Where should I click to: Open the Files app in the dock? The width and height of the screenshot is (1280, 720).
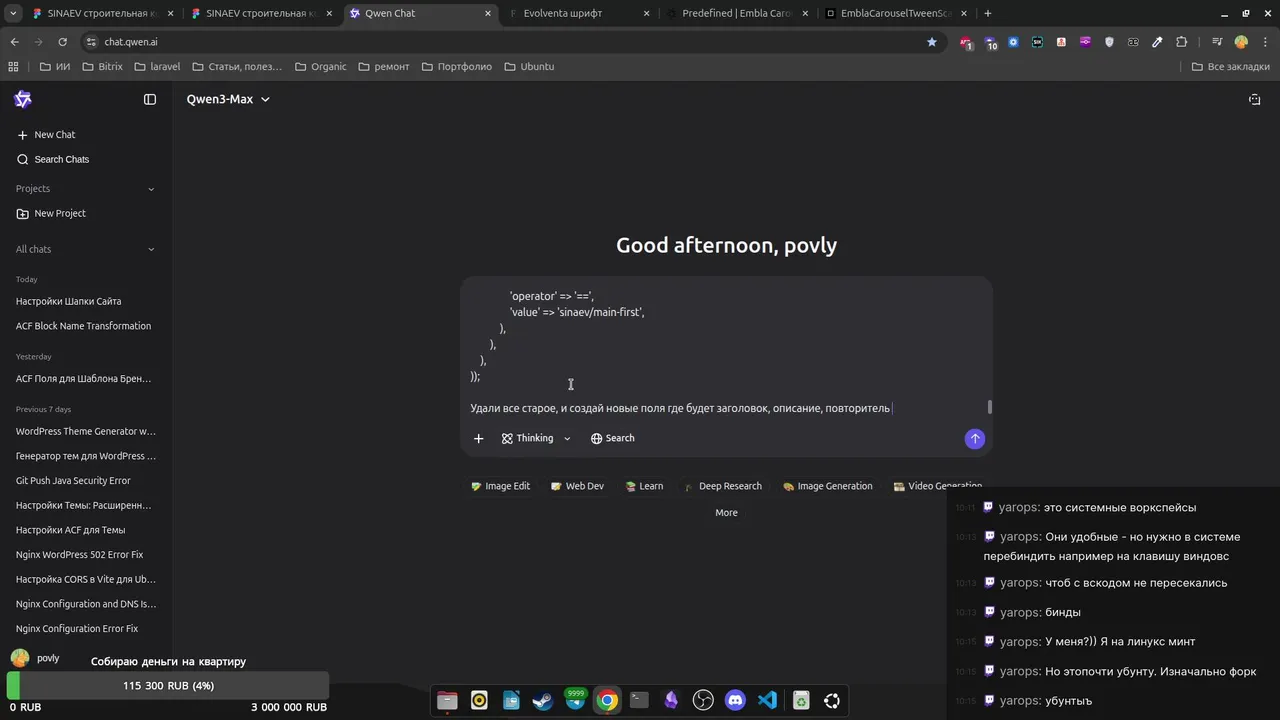pos(447,701)
